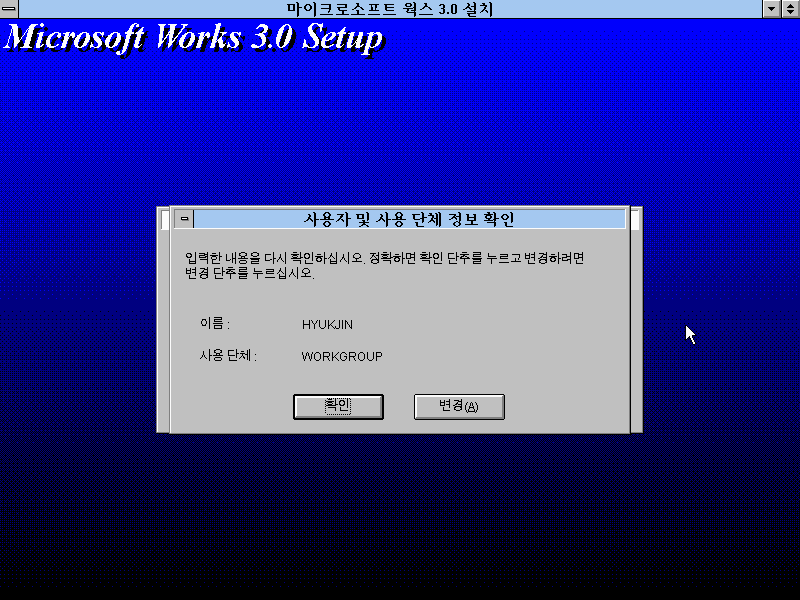Click the 확인 button to confirm
This screenshot has width=800, height=600.
pos(338,407)
